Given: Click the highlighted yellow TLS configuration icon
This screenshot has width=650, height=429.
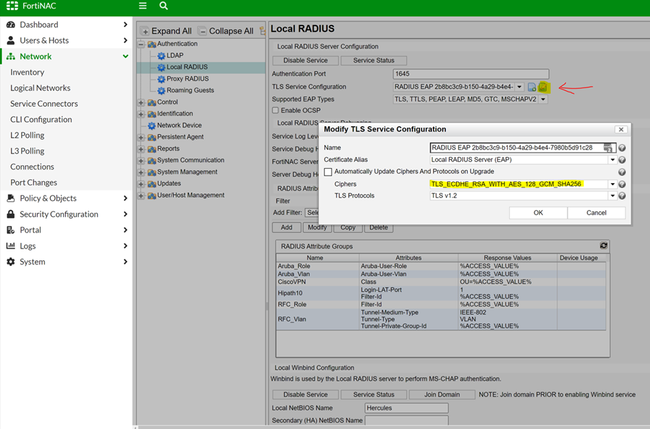Looking at the screenshot, I should 544,87.
